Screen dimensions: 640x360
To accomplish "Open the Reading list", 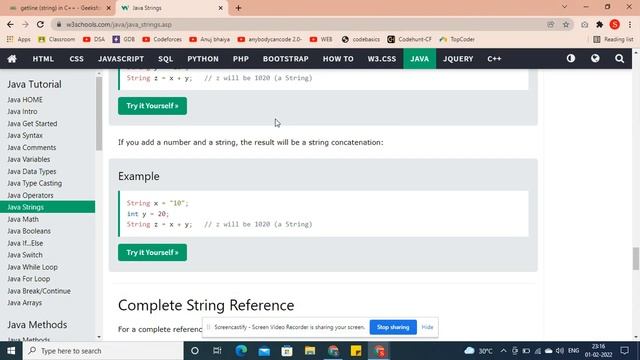I will 613,39.
